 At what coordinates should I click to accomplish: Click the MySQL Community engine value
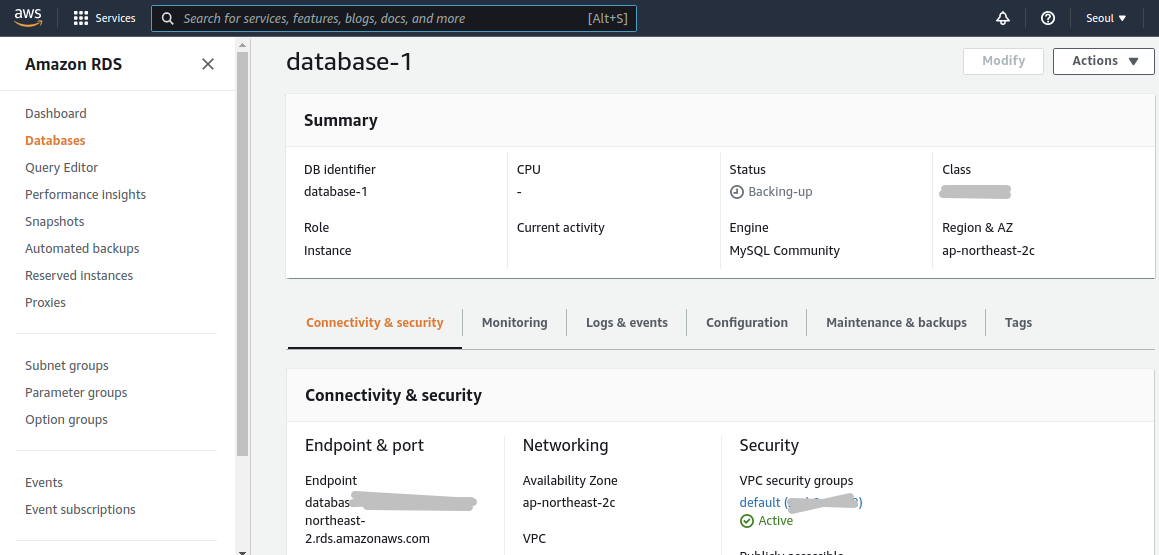click(x=784, y=251)
